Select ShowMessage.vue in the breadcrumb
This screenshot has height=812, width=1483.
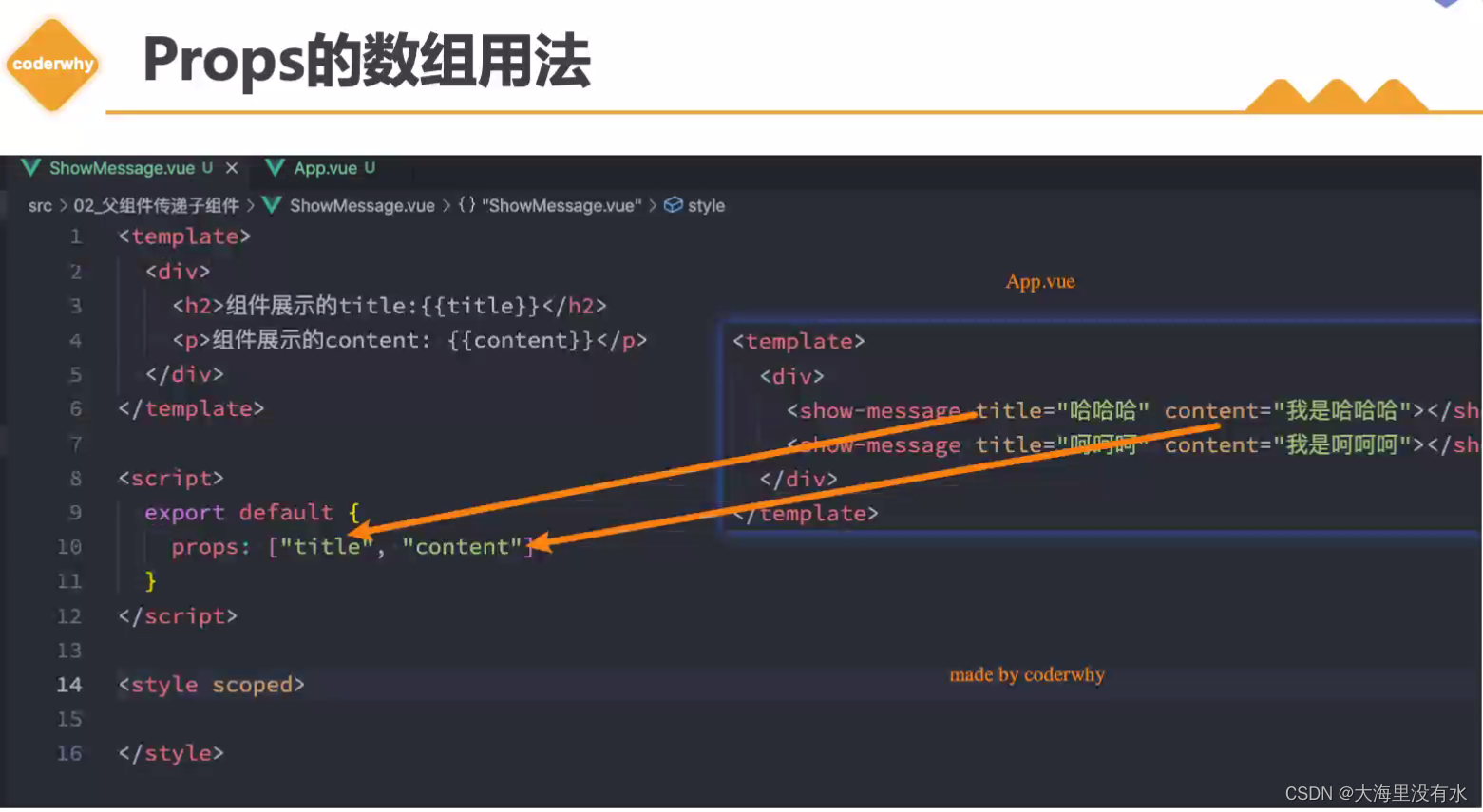click(x=362, y=205)
